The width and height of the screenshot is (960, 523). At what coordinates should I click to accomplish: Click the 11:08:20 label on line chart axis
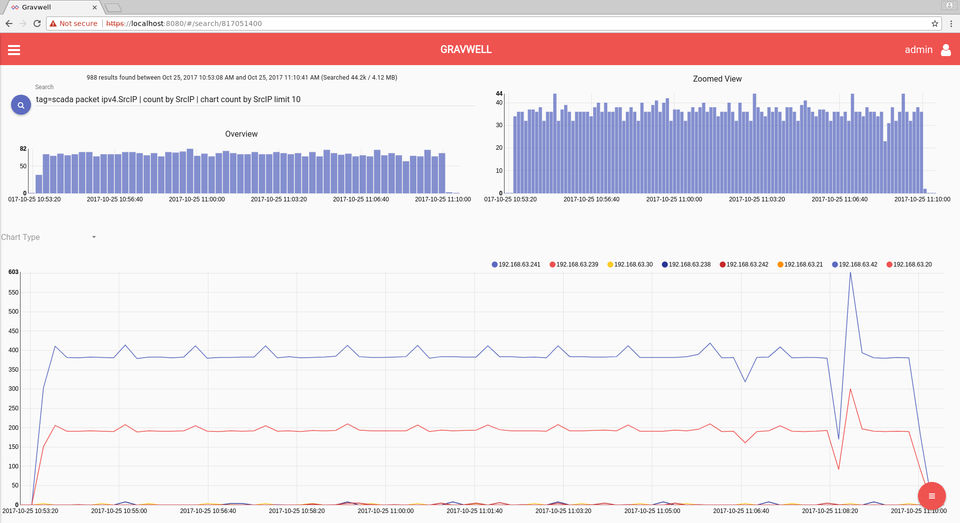point(830,510)
